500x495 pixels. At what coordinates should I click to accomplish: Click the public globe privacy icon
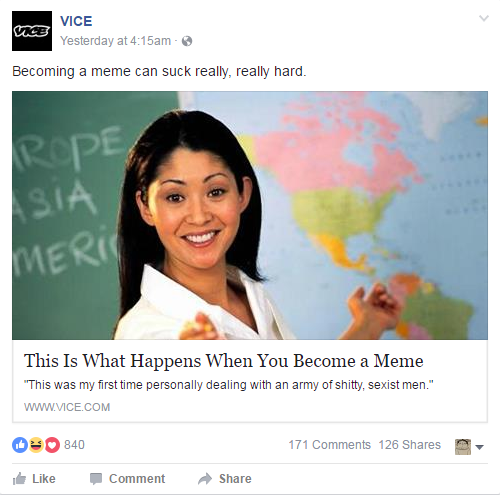187,41
